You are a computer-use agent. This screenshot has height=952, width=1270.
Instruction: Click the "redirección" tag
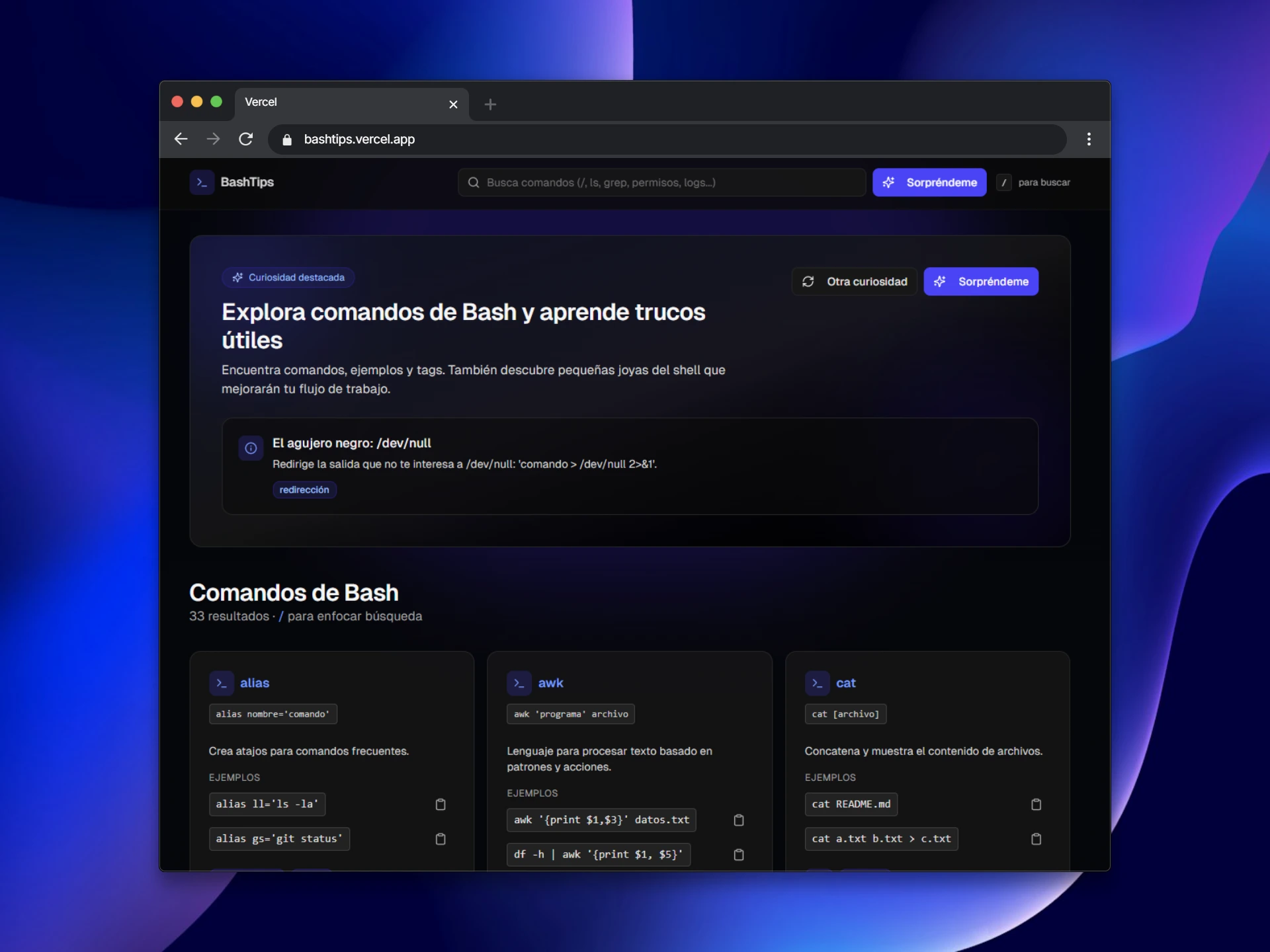point(304,490)
